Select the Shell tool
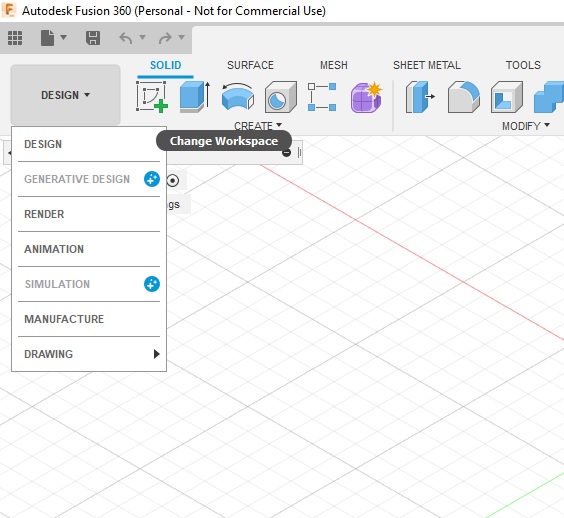This screenshot has width=564, height=518. tap(507, 97)
